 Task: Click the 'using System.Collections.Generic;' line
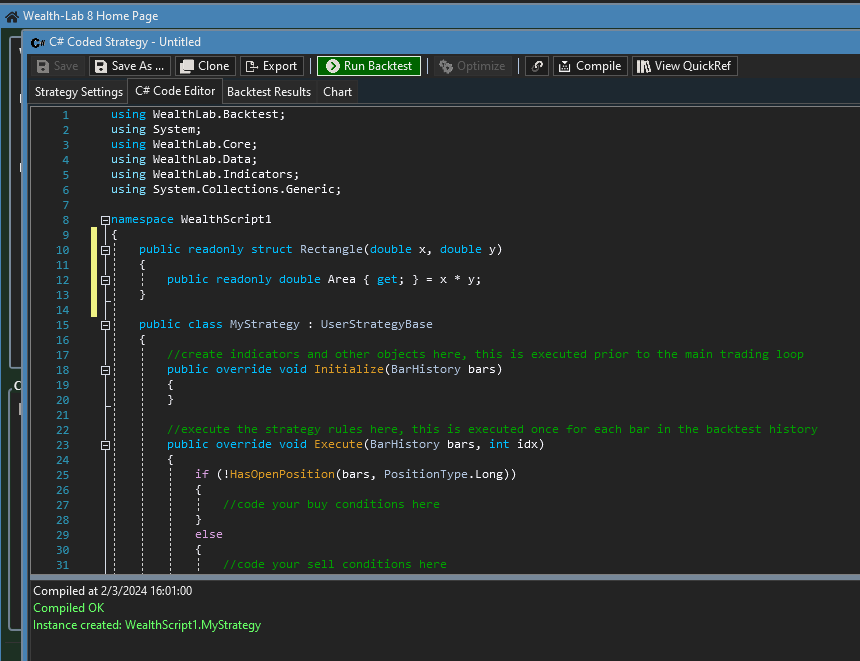[x=226, y=189]
